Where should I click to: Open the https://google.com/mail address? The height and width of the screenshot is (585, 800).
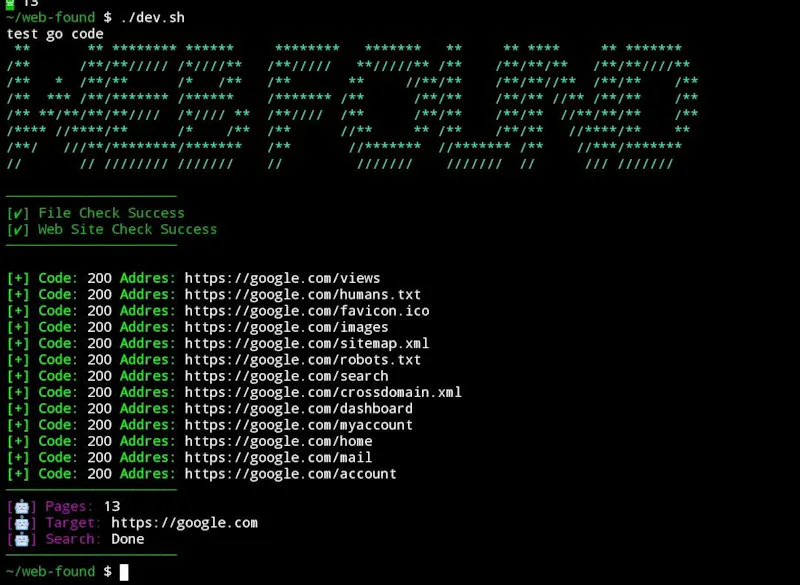click(278, 457)
